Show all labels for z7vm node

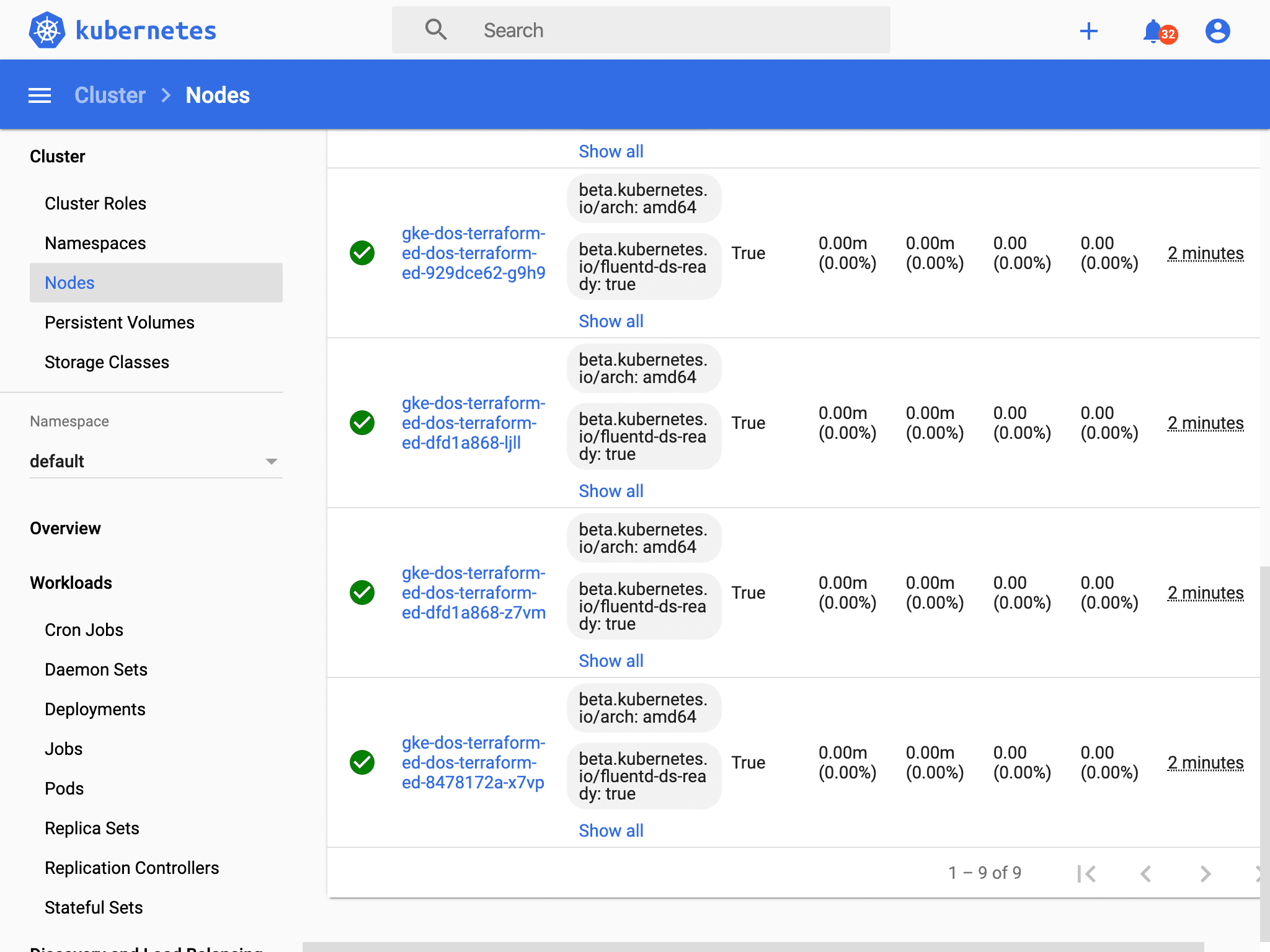[611, 661]
